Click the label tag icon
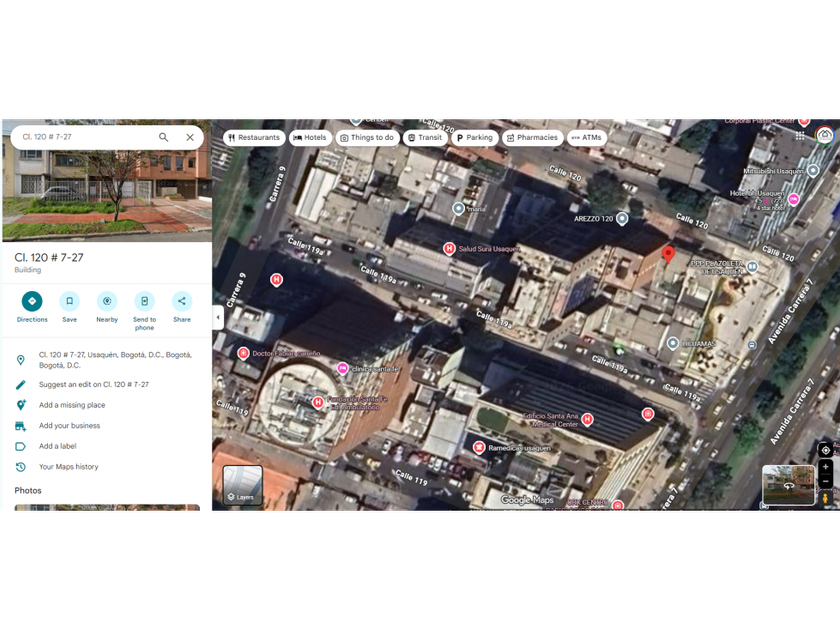Image resolution: width=840 pixels, height=630 pixels. coord(20,446)
